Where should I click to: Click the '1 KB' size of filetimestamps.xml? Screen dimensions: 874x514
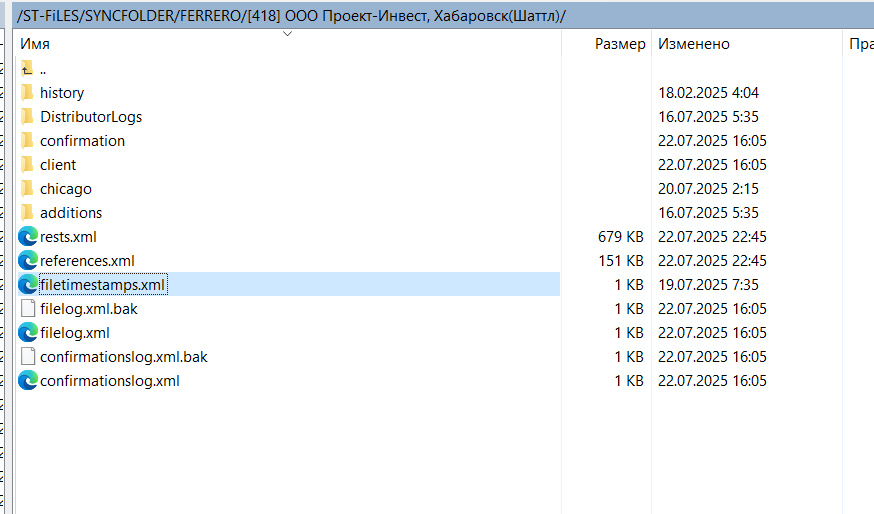(629, 284)
